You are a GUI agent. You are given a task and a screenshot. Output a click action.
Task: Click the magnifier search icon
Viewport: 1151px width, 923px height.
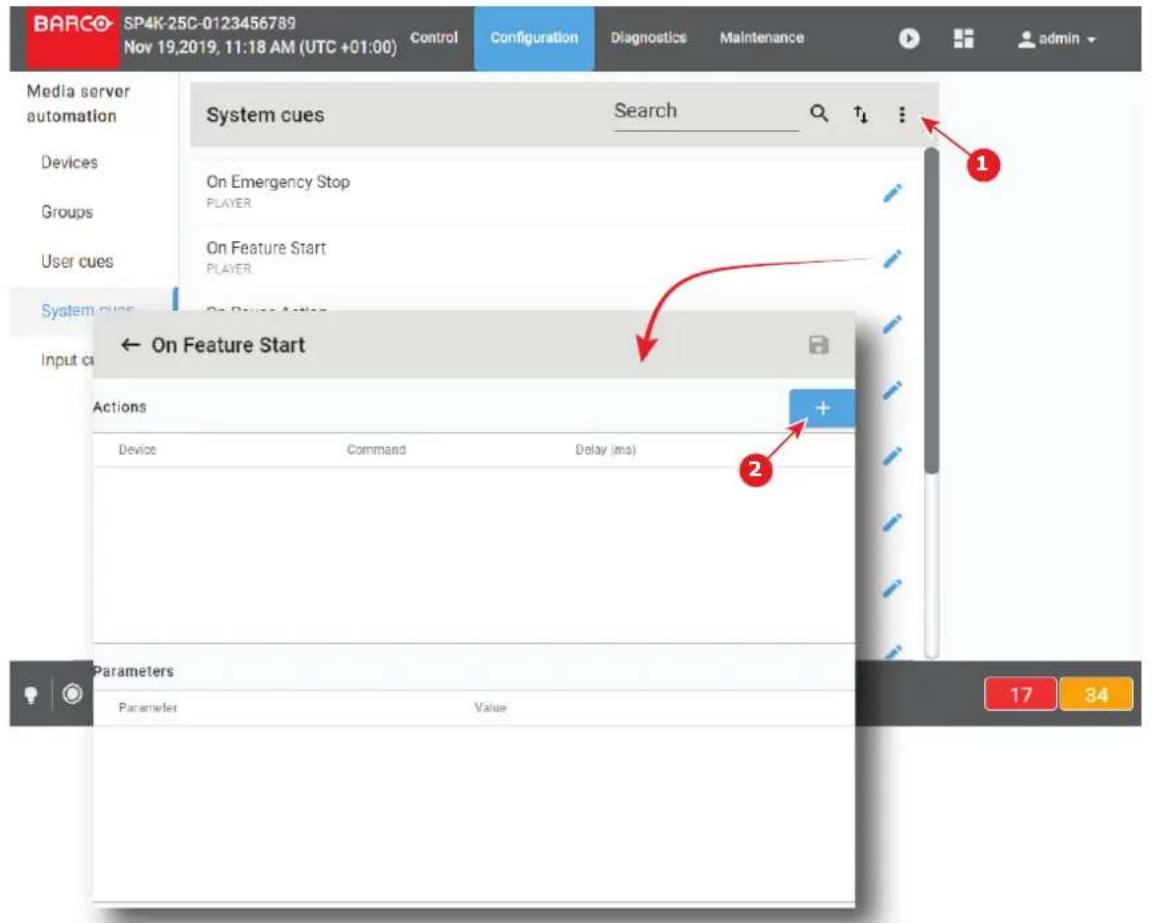[x=819, y=113]
